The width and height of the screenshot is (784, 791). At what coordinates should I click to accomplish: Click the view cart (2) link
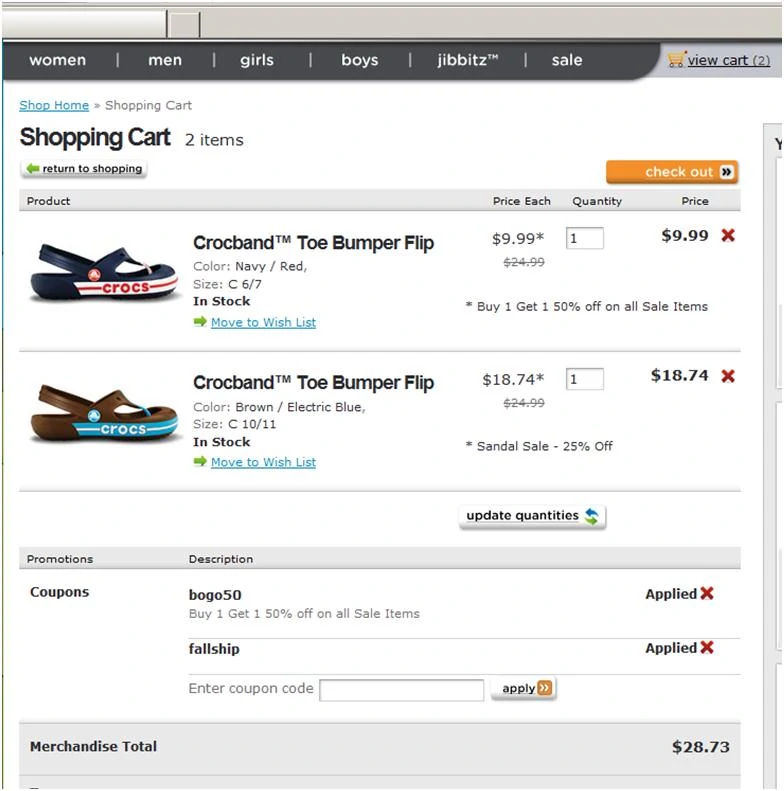(x=729, y=61)
